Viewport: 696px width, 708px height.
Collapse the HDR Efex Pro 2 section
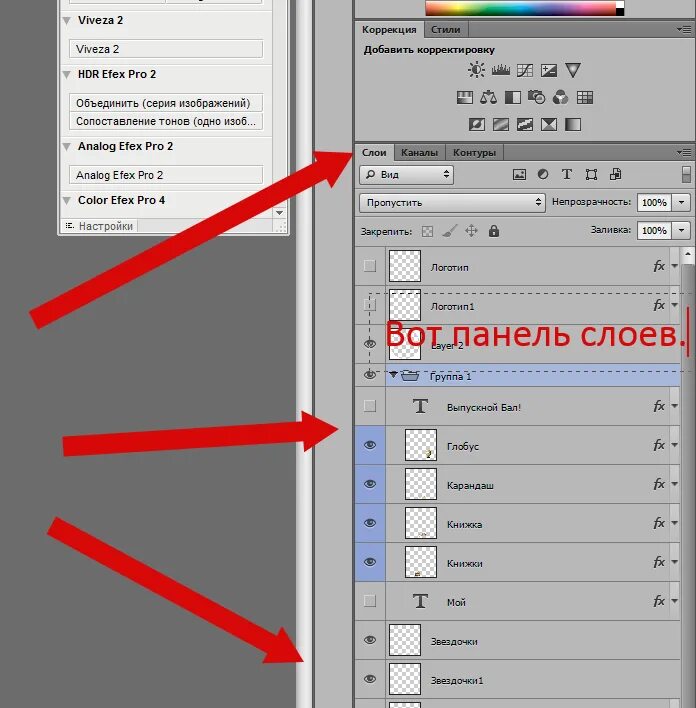pos(67,75)
